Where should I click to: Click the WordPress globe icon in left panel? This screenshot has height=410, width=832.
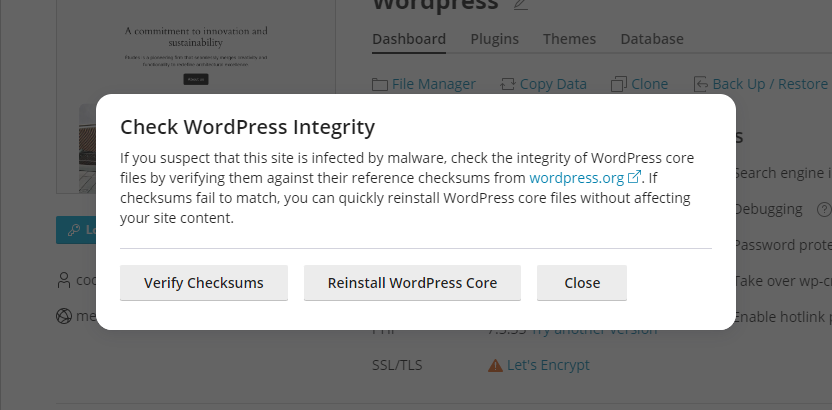click(65, 316)
